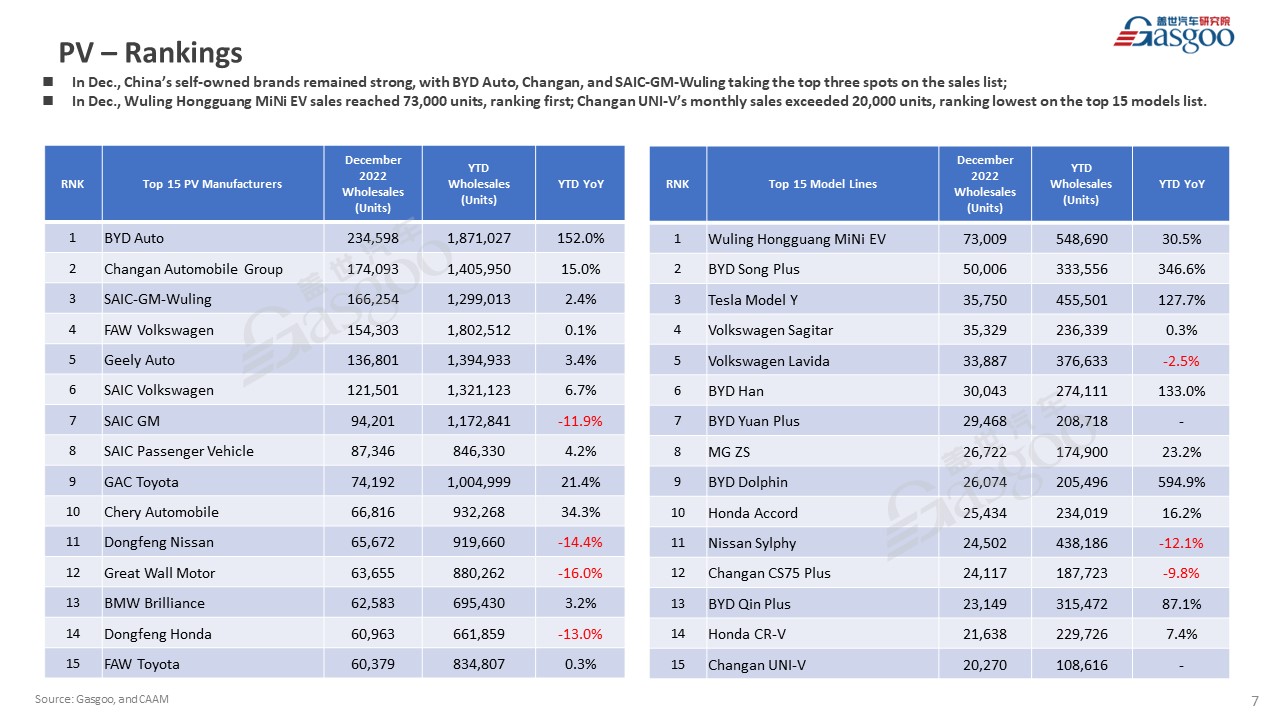The image size is (1280, 720).
Task: Click the red -13.0% YoY value
Action: pos(580,633)
